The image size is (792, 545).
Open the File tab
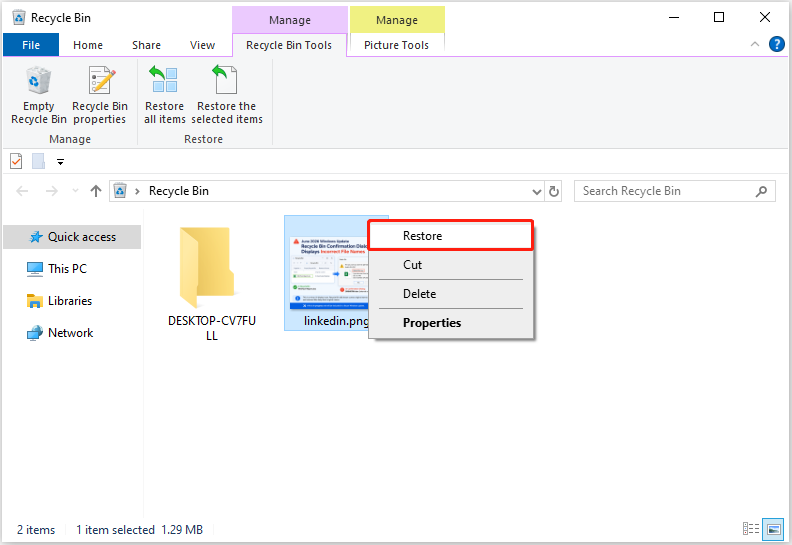click(31, 45)
